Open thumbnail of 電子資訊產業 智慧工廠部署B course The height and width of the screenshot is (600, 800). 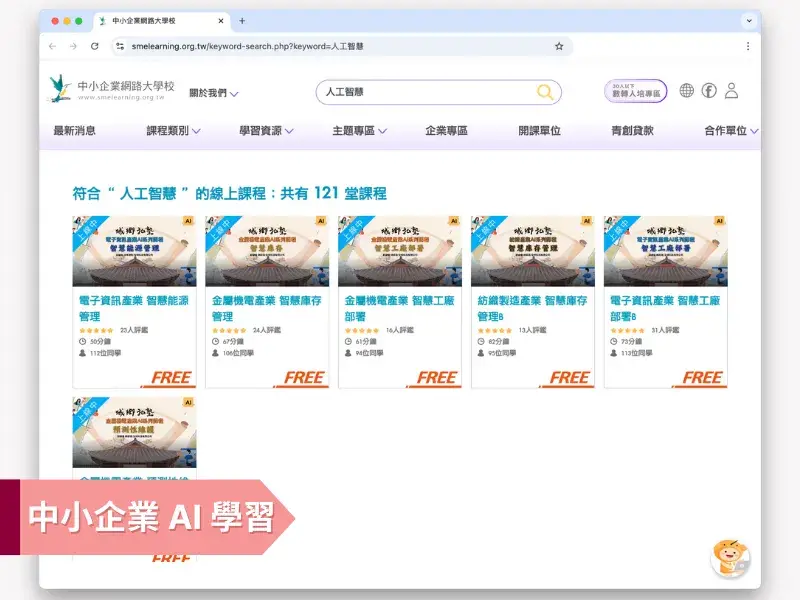click(x=666, y=251)
